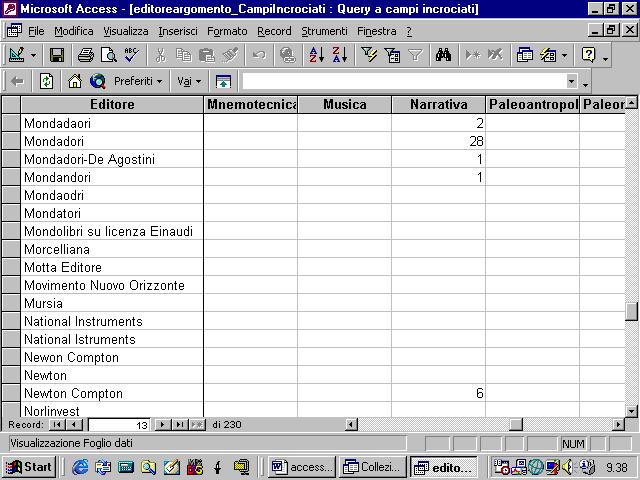Image resolution: width=640 pixels, height=480 pixels.
Task: Click the Mondadori-De Agostini cell
Action: click(x=112, y=159)
